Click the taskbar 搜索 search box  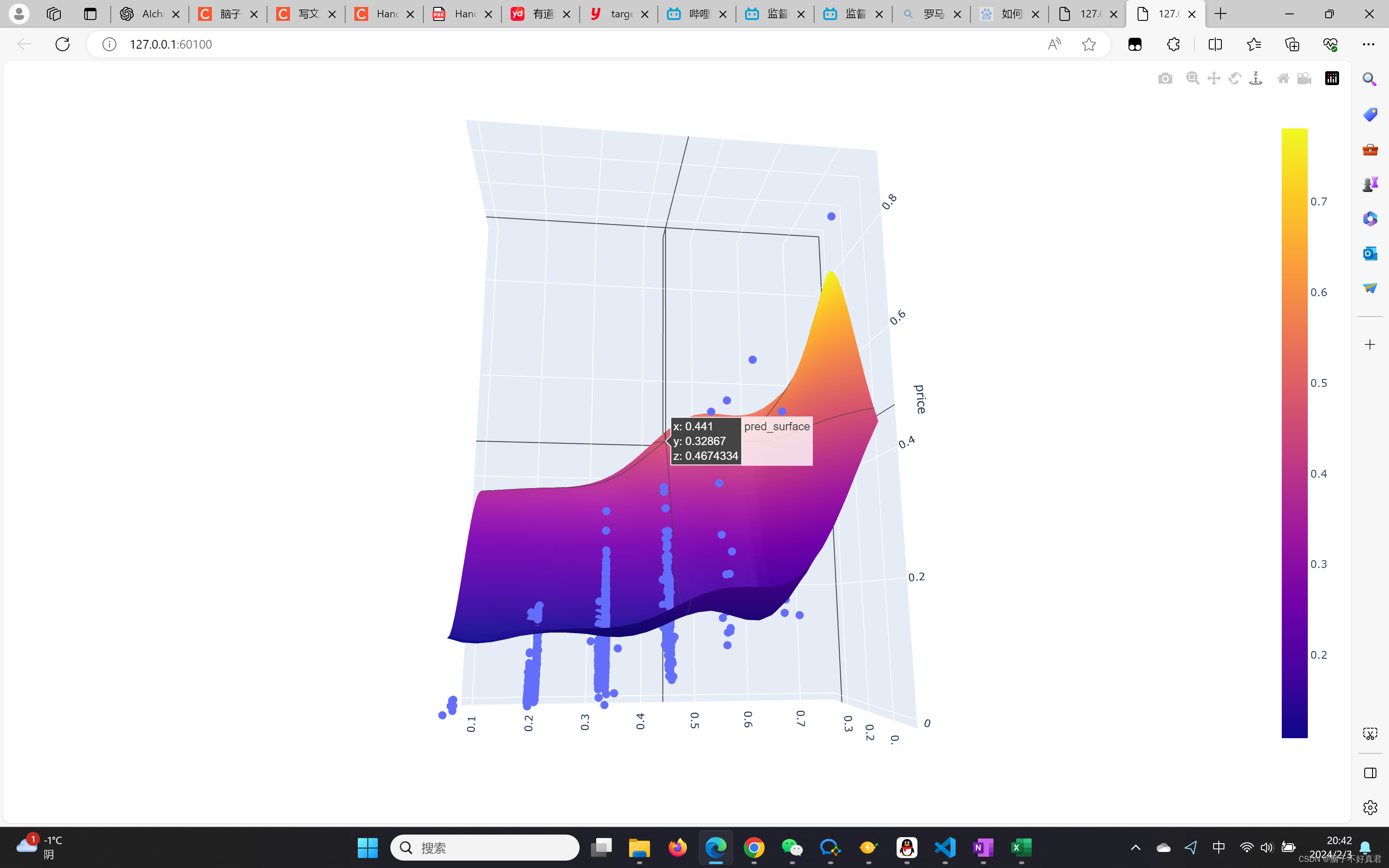click(x=485, y=847)
